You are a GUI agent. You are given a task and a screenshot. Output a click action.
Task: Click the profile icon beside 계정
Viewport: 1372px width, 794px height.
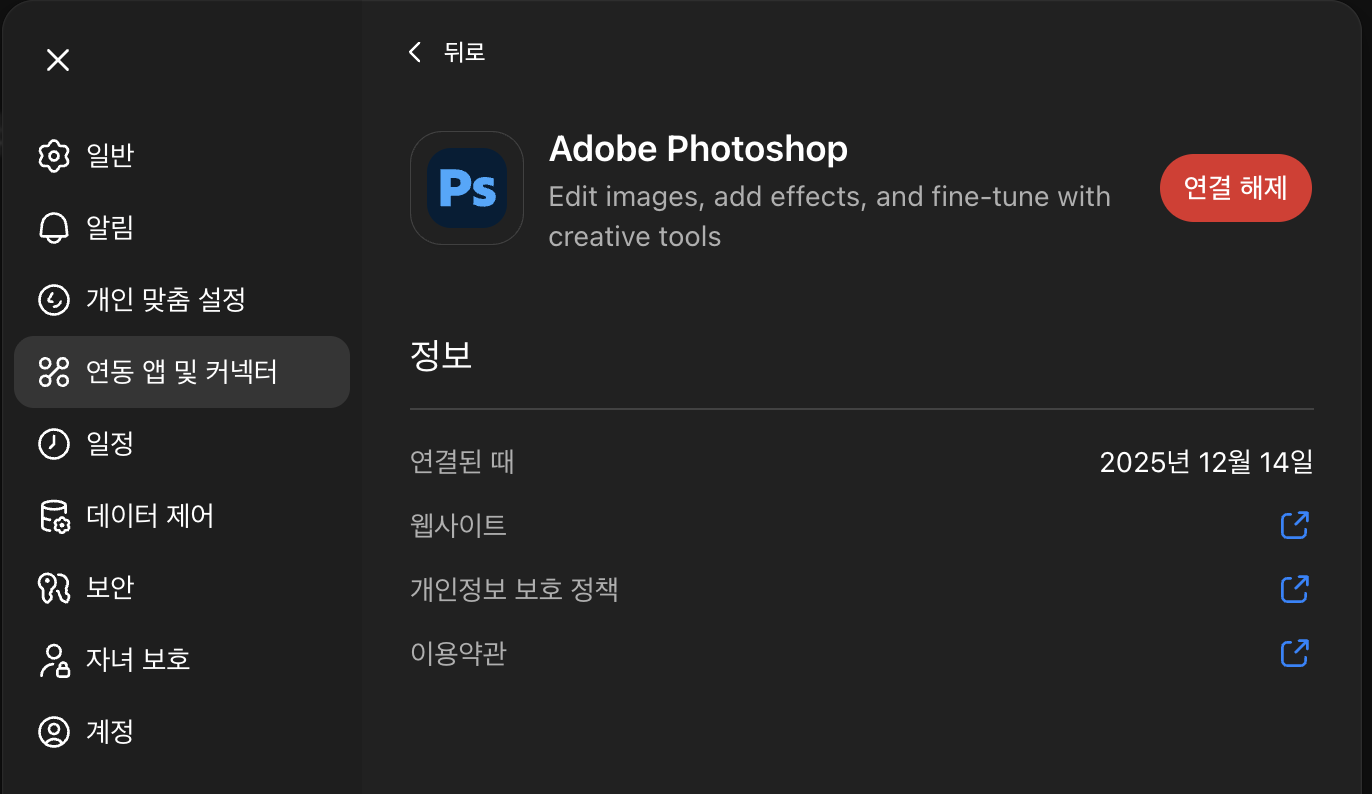point(53,732)
